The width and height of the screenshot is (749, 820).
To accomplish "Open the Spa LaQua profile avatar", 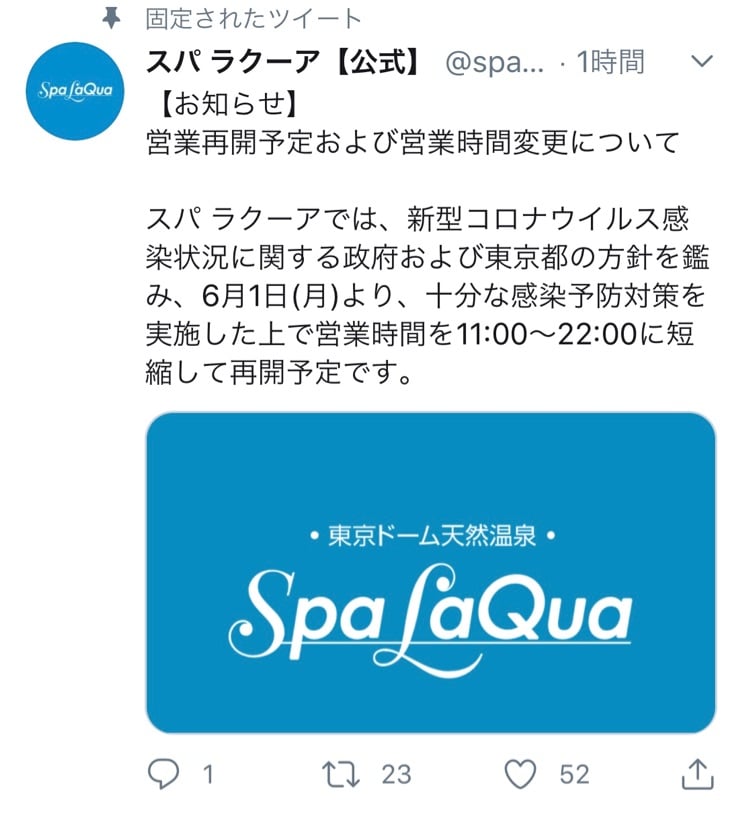I will click(x=76, y=91).
